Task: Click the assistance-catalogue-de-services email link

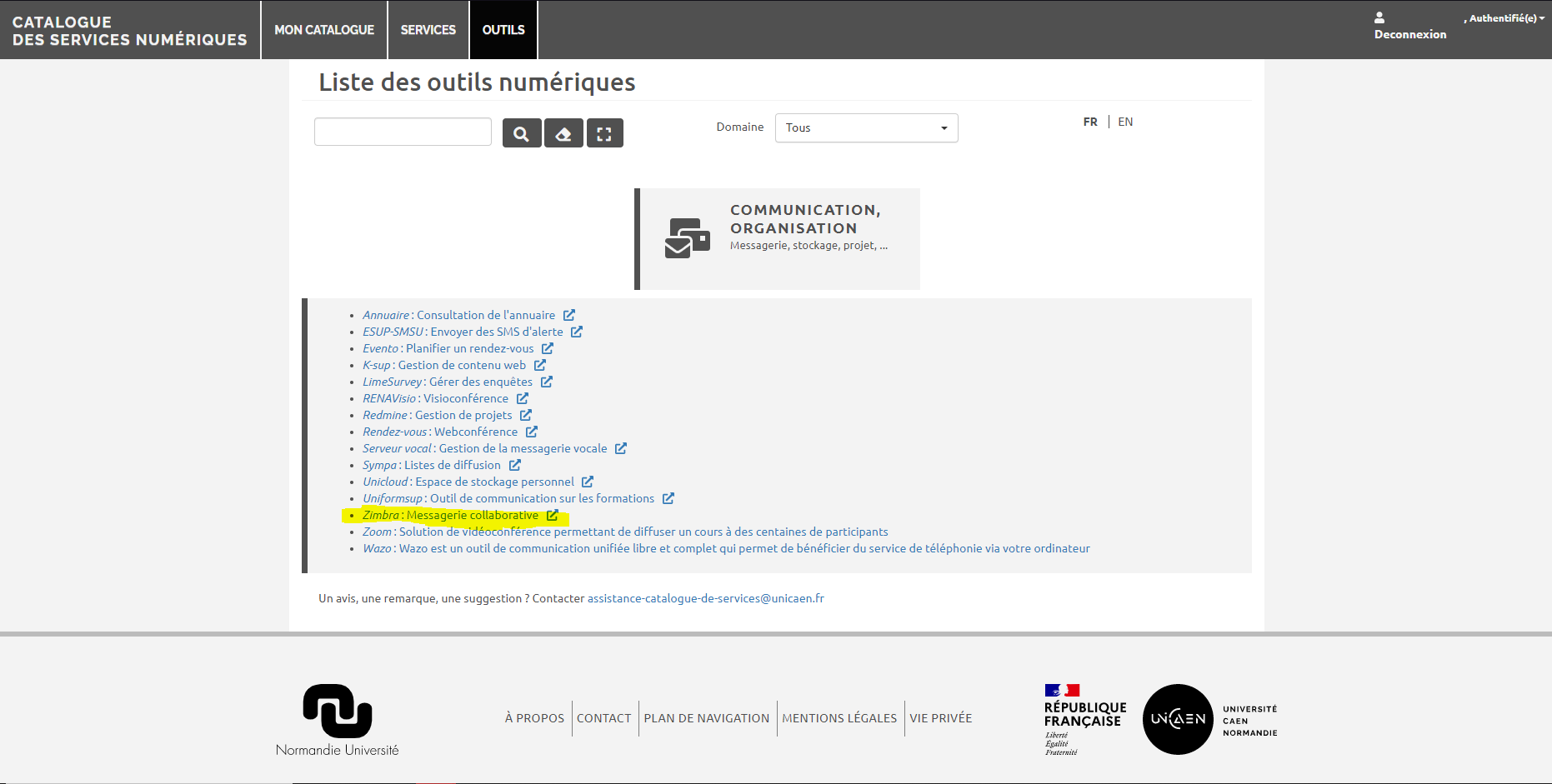Action: [705, 598]
